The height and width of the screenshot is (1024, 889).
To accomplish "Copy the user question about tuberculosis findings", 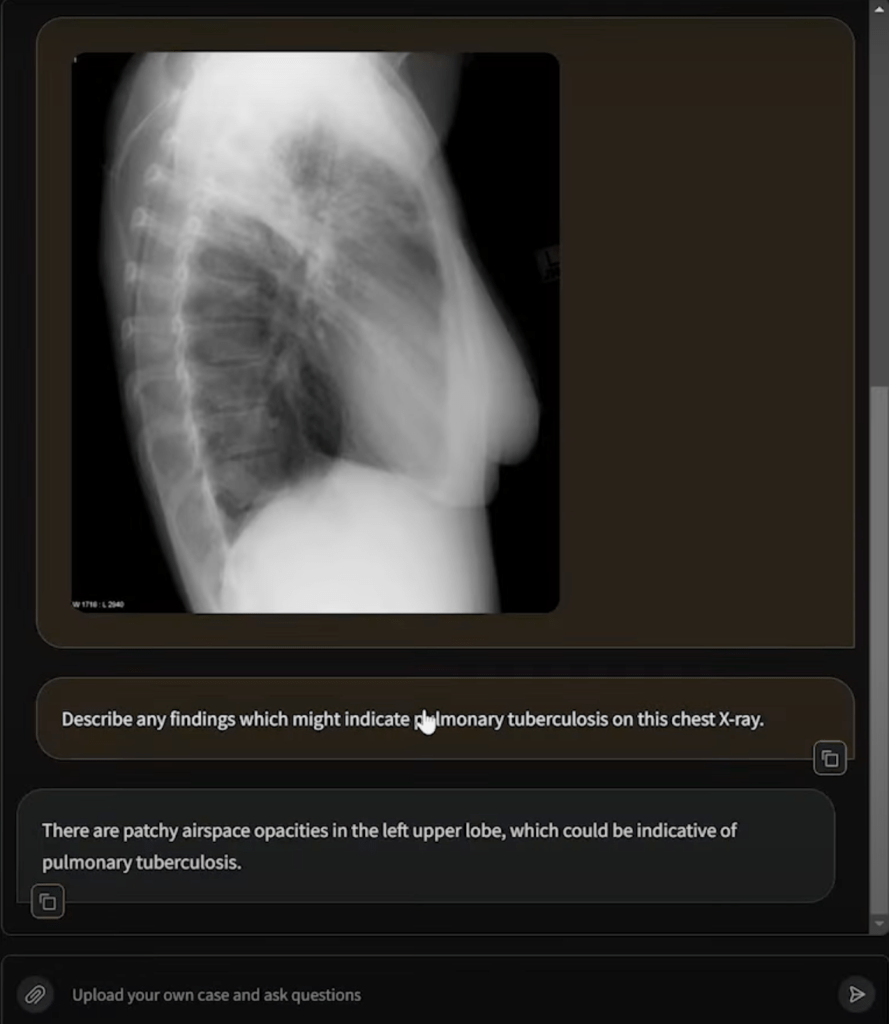I will tap(830, 758).
